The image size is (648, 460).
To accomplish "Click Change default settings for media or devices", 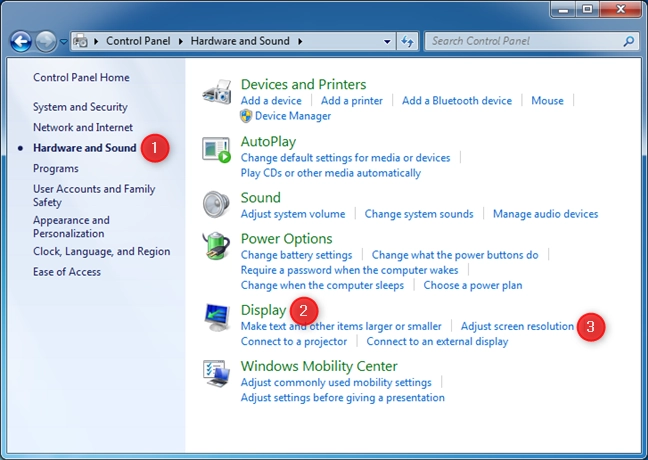I will tap(345, 158).
